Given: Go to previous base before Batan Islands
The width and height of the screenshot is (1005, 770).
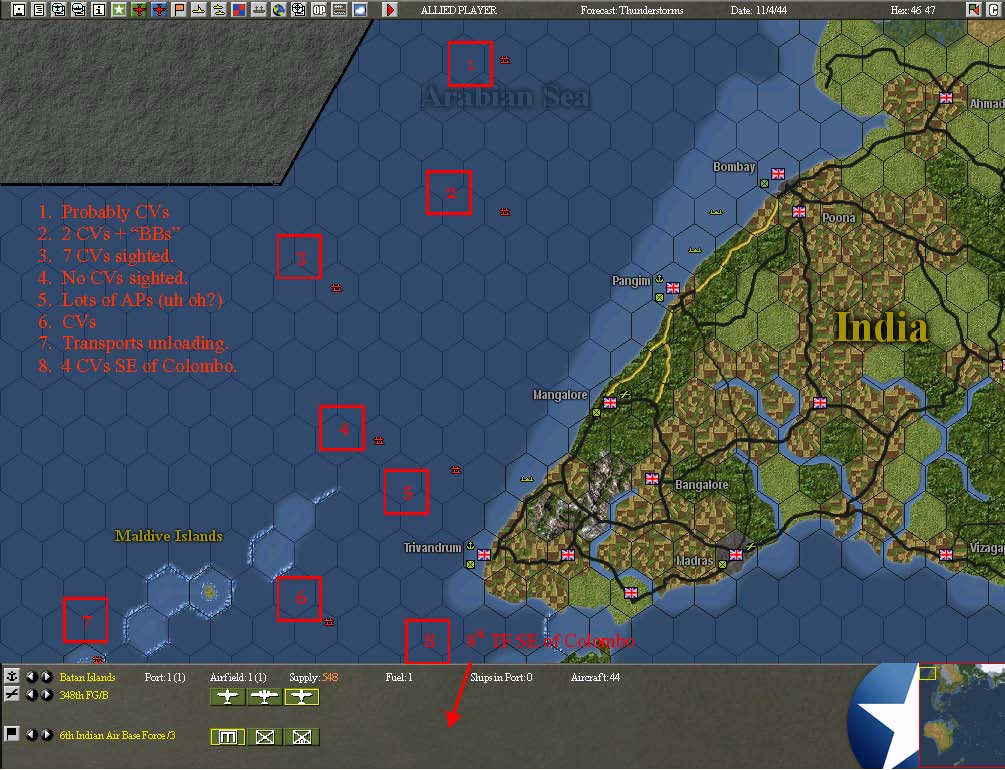Looking at the screenshot, I should click(31, 676).
